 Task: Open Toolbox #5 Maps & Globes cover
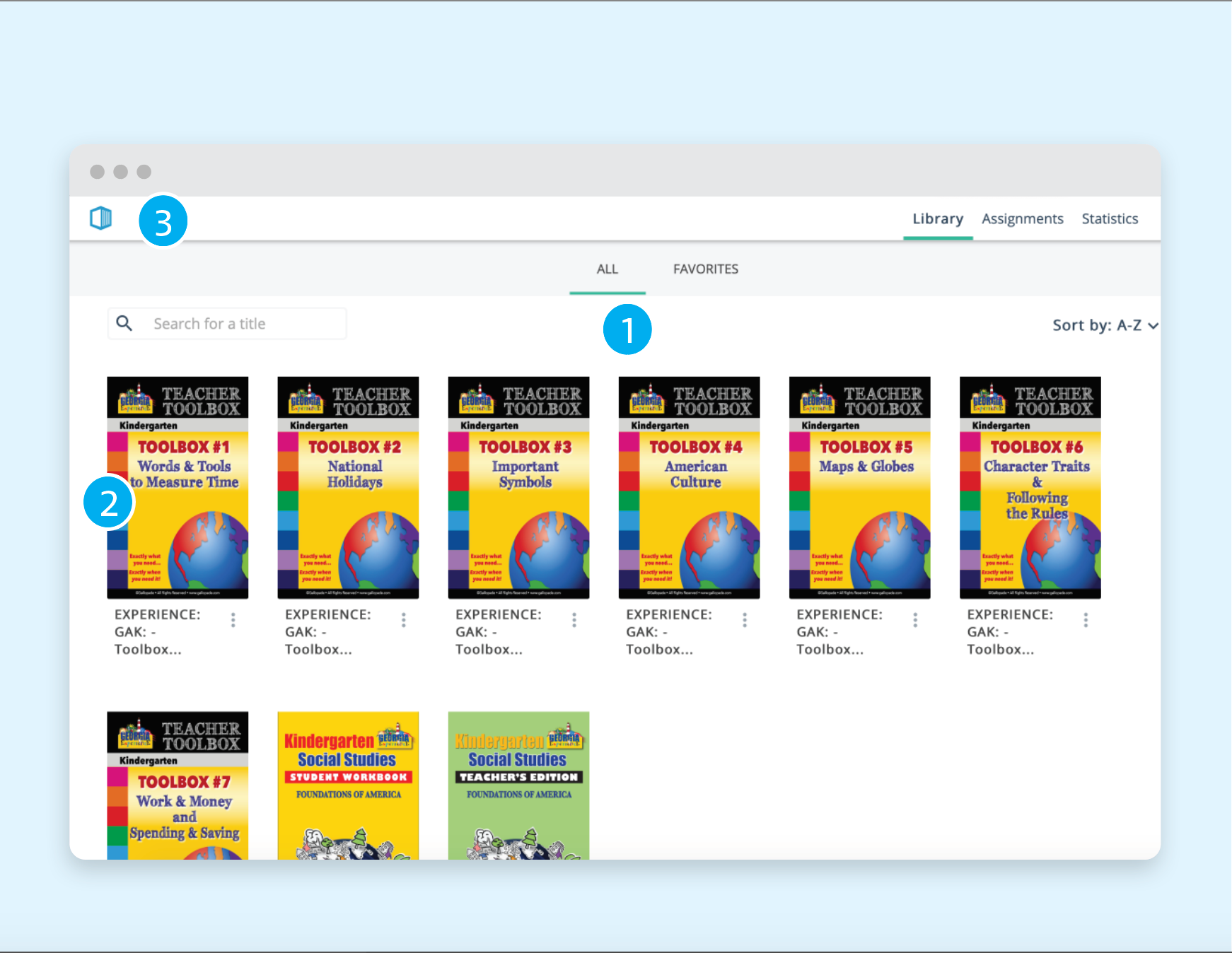coord(859,488)
